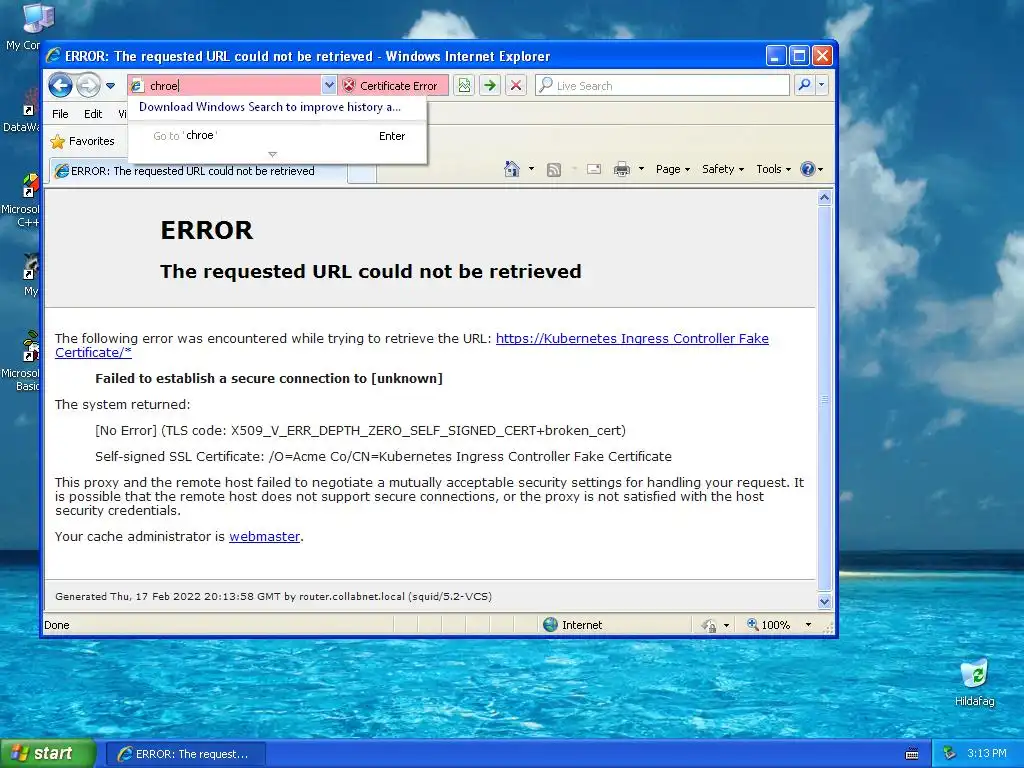The width and height of the screenshot is (1024, 768).
Task: Open the Windows Start menu
Action: click(47, 753)
